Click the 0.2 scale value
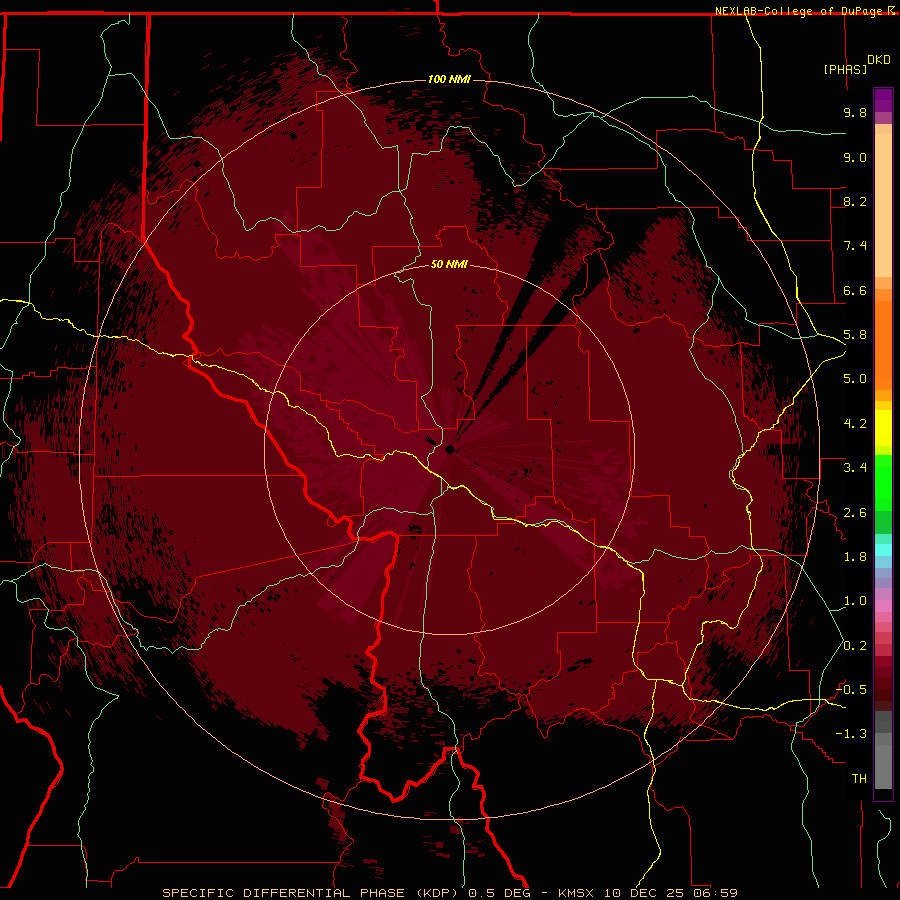Image resolution: width=900 pixels, height=900 pixels. point(855,646)
